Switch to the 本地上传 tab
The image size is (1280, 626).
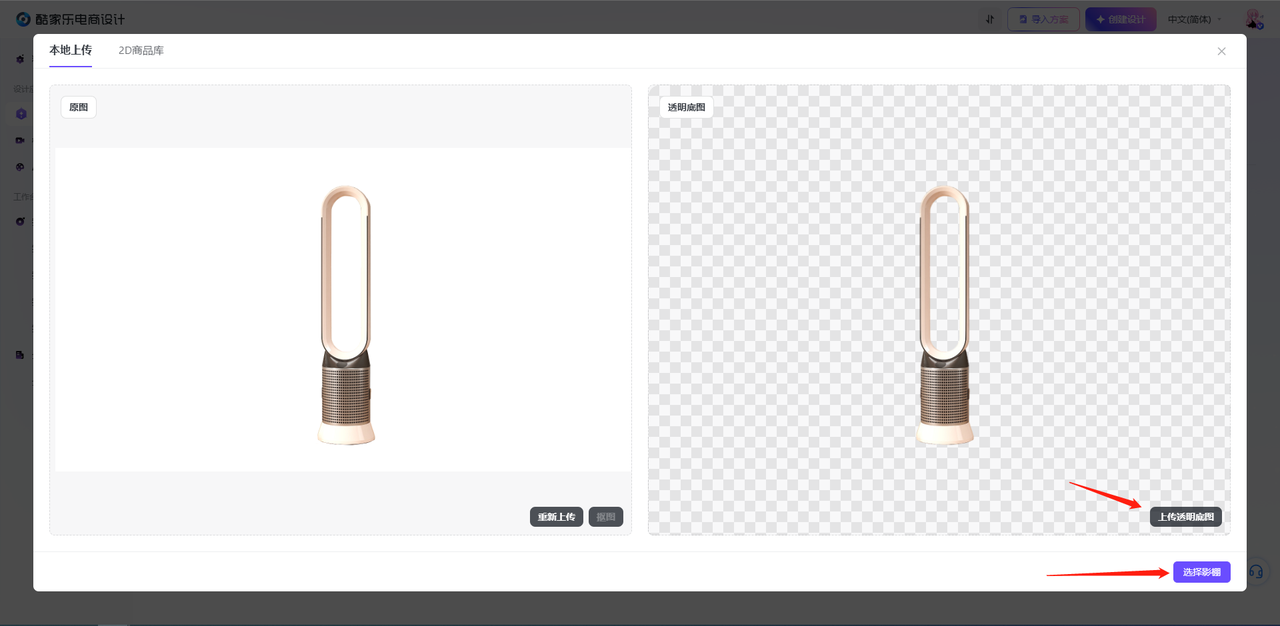(70, 50)
